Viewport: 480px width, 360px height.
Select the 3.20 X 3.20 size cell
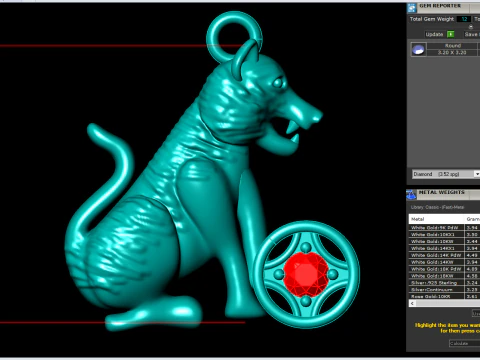[x=452, y=52]
